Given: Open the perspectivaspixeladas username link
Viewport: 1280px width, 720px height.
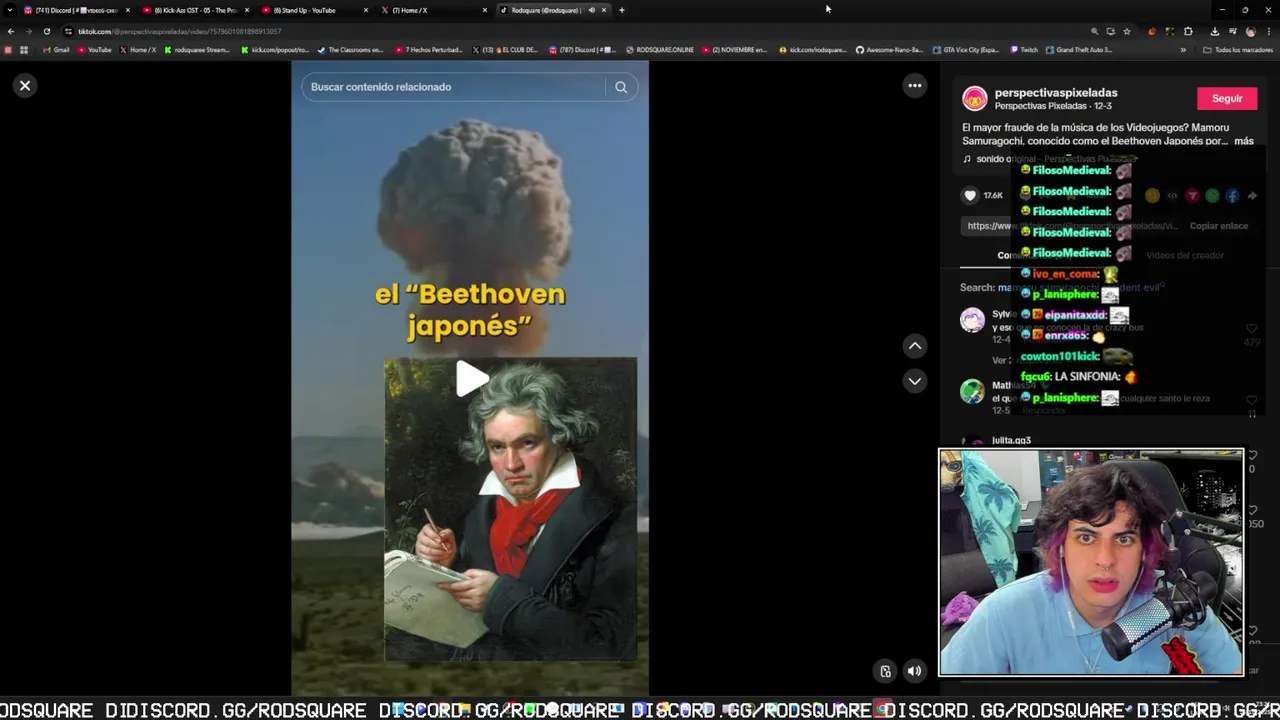Looking at the screenshot, I should [1056, 93].
